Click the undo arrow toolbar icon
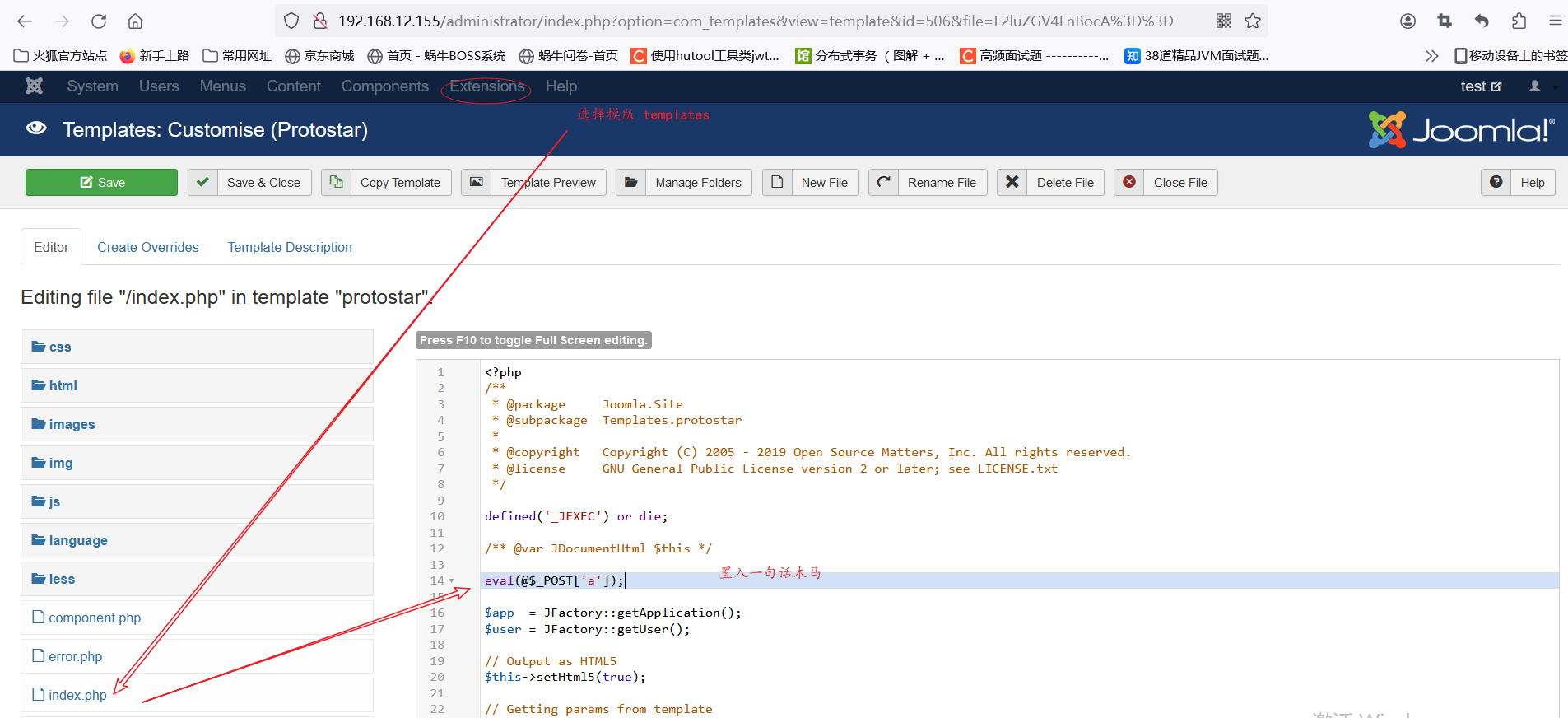This screenshot has width=1568, height=718. point(1482,21)
